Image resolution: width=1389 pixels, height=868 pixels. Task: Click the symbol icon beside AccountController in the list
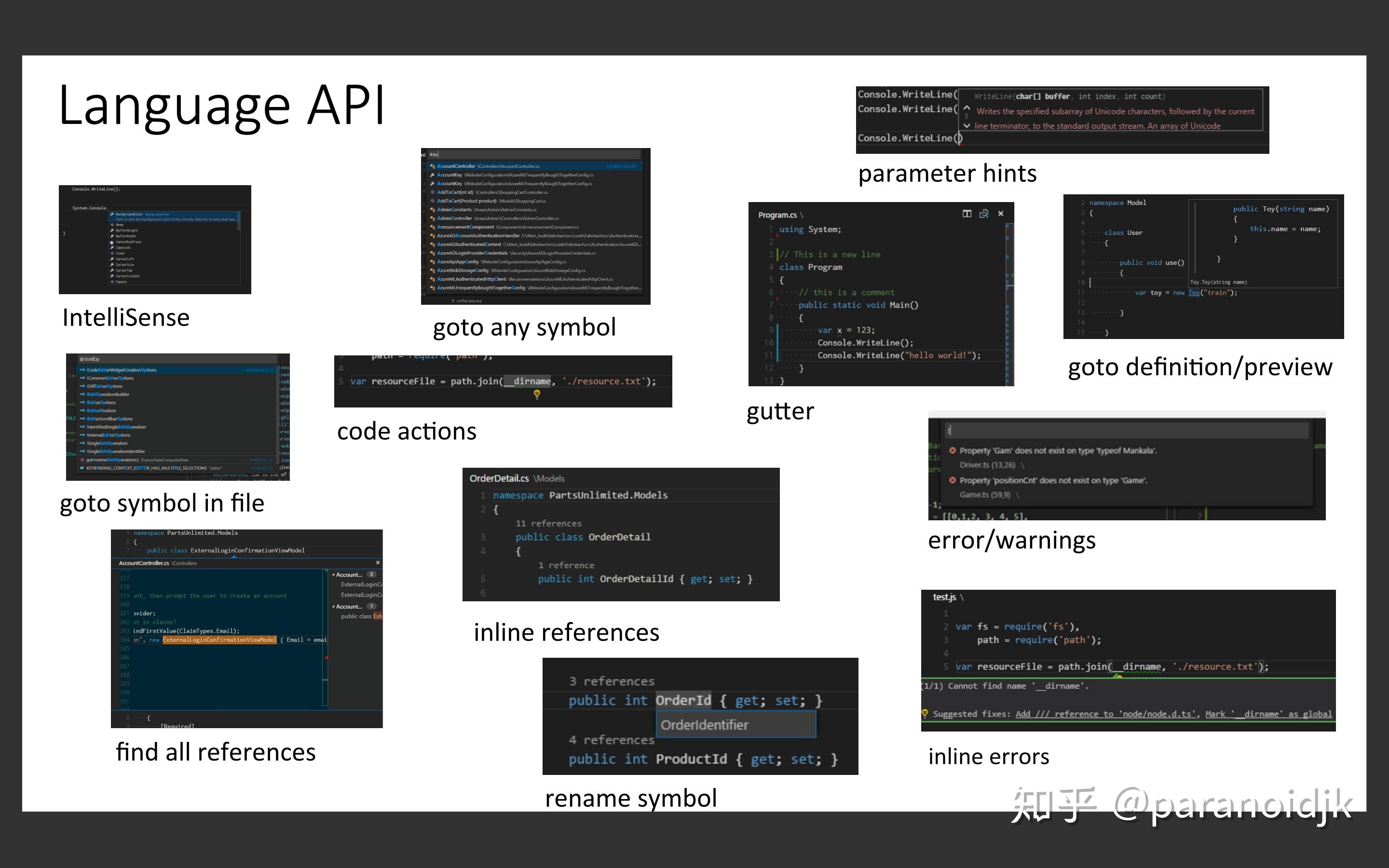pyautogui.click(x=432, y=166)
